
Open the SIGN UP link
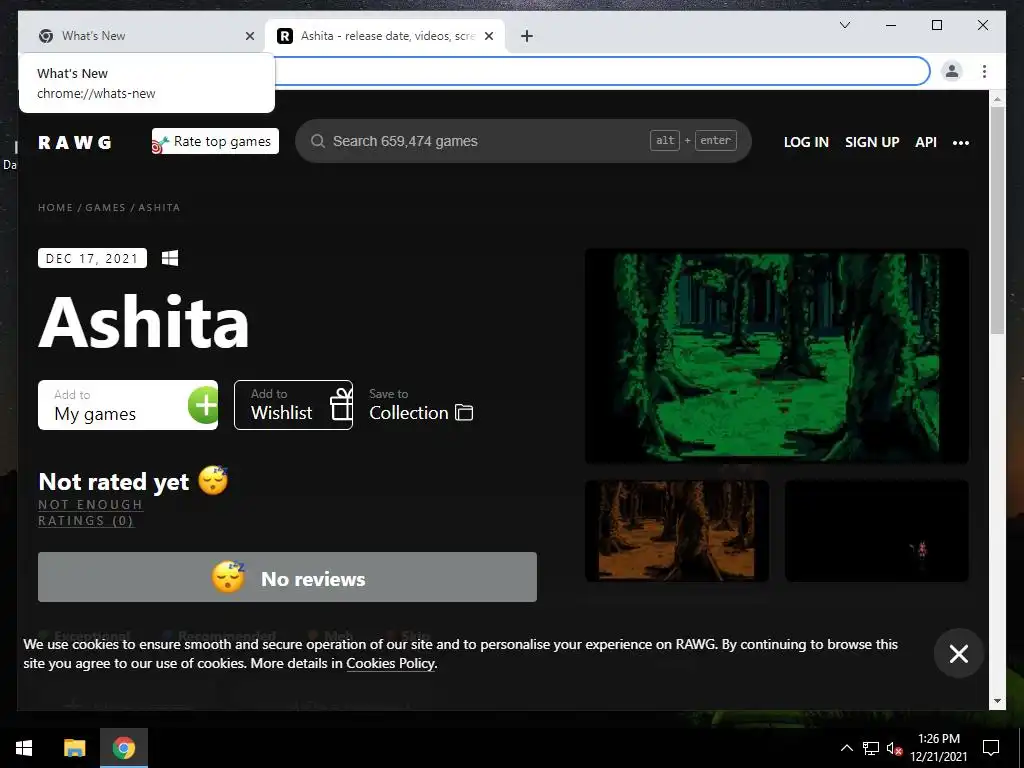872,142
